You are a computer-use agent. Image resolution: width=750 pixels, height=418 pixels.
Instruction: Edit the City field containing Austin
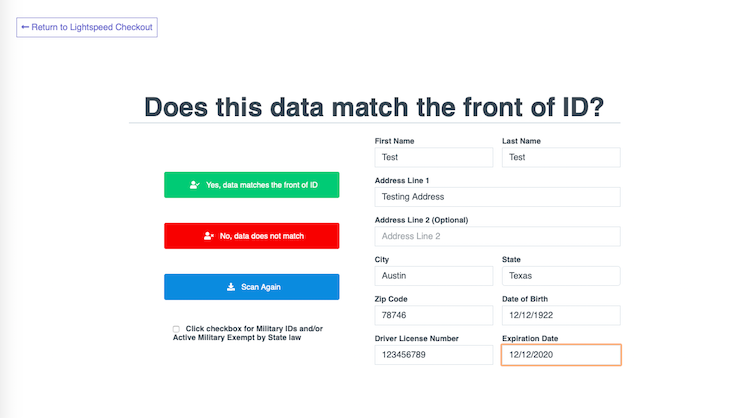pyautogui.click(x=434, y=275)
